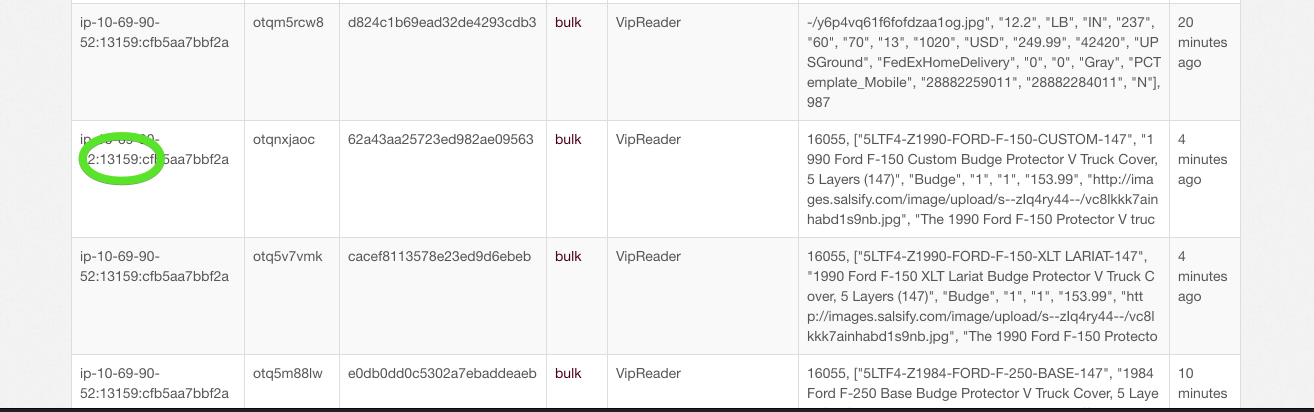Open the worker link in the otqnxjaoc row
Image resolution: width=1314 pixels, height=412 pixels.
pyautogui.click(x=155, y=149)
